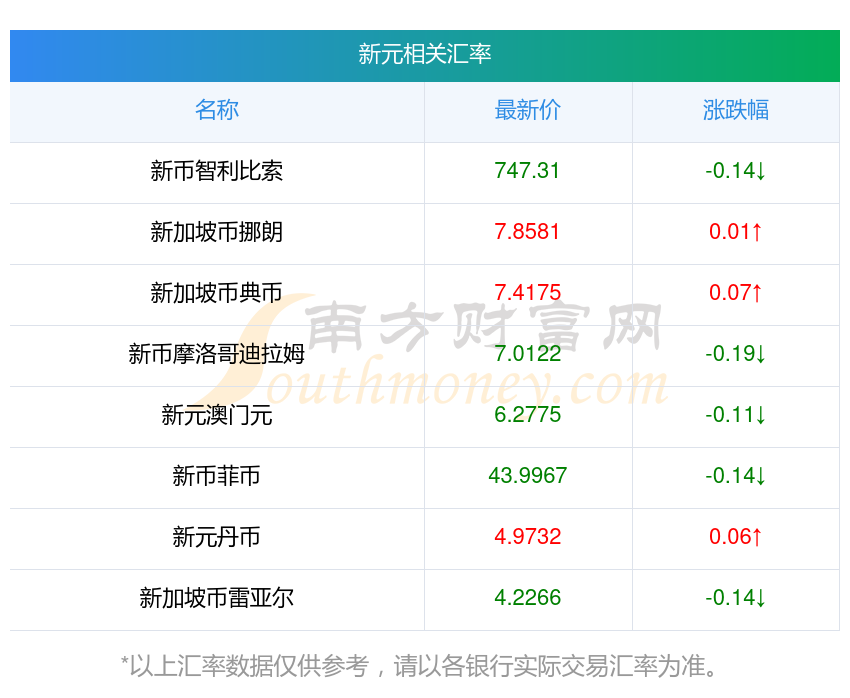850x698 pixels.
Task: Click the disclaimer footnote about 汇率数据仅供参考
Action: (x=418, y=666)
